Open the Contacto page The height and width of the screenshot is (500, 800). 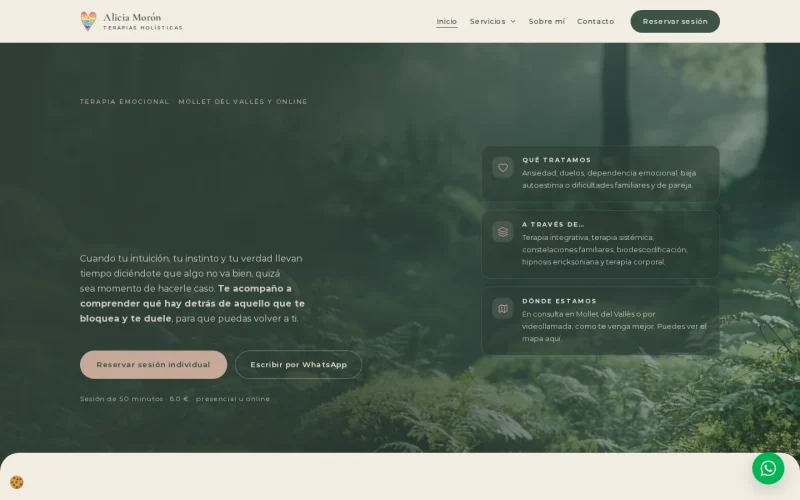[x=595, y=21]
